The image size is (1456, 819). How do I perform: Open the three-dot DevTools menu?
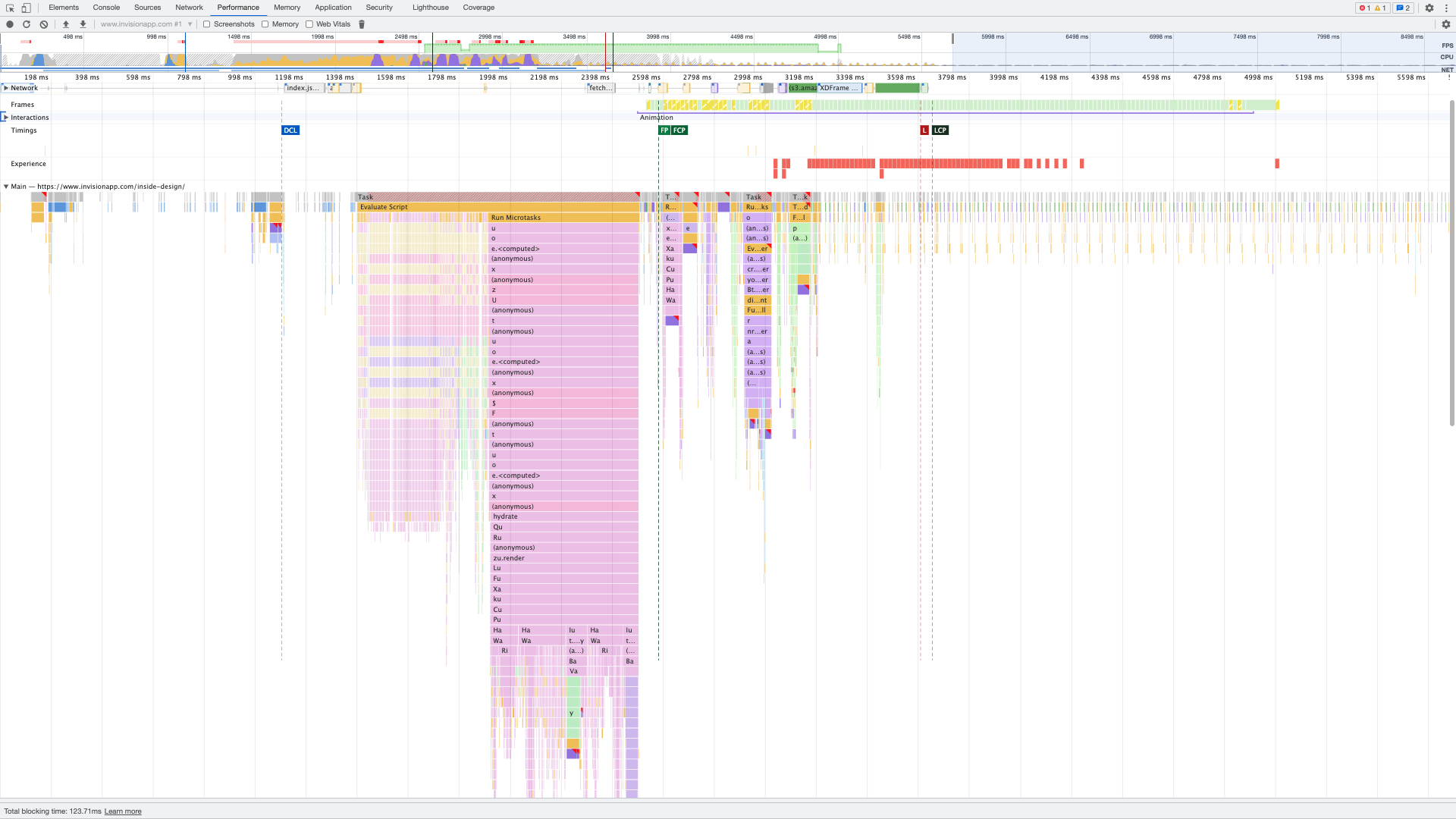(1447, 8)
